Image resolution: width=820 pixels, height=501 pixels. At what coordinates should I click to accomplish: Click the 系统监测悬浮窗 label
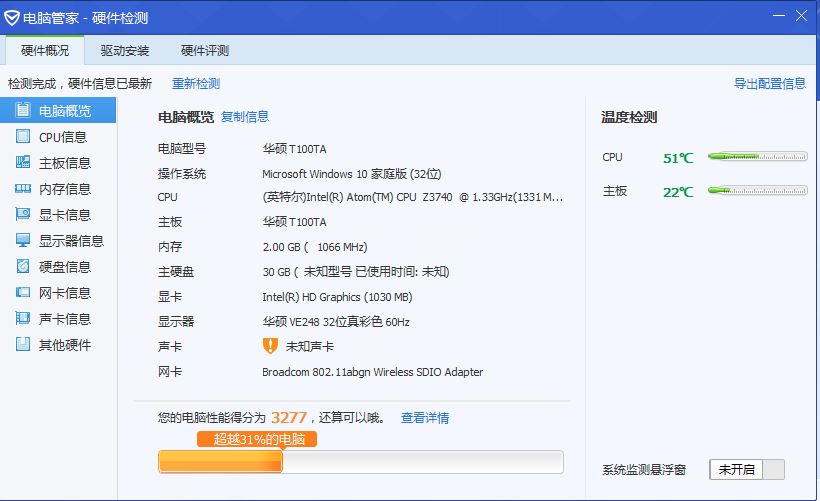[644, 470]
